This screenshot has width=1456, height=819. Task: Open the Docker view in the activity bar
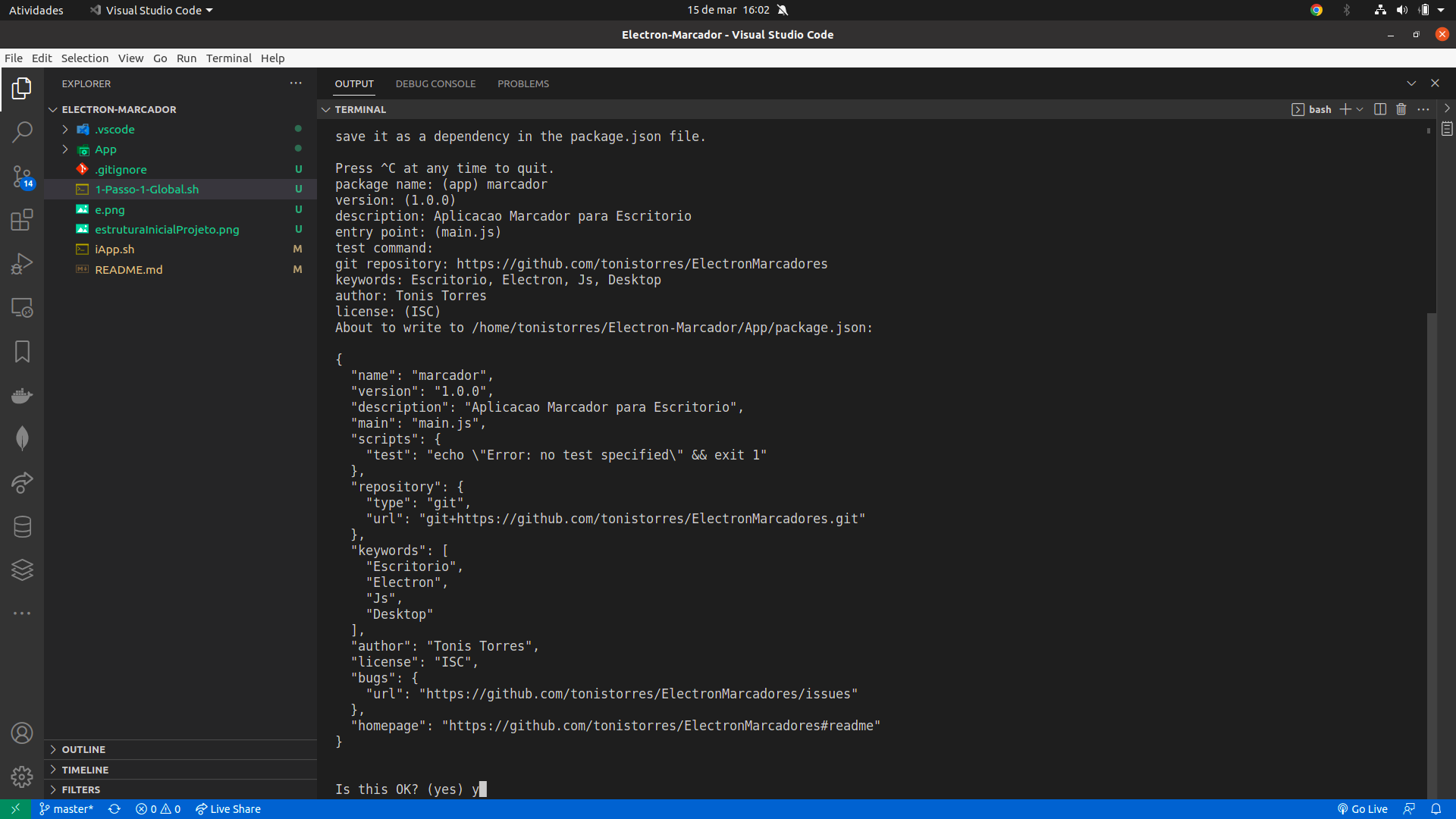click(x=22, y=396)
